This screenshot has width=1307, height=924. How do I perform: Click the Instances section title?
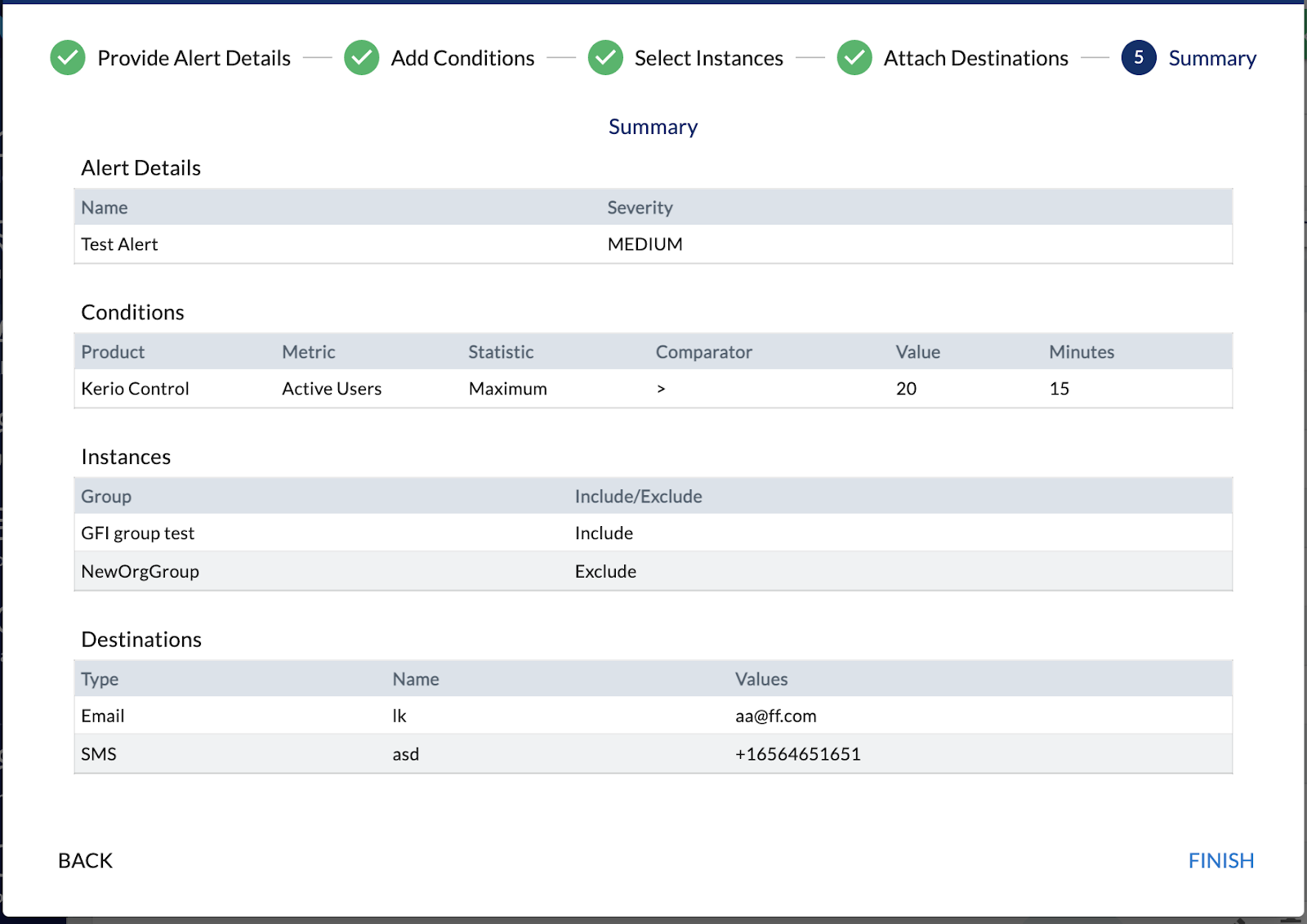point(126,457)
